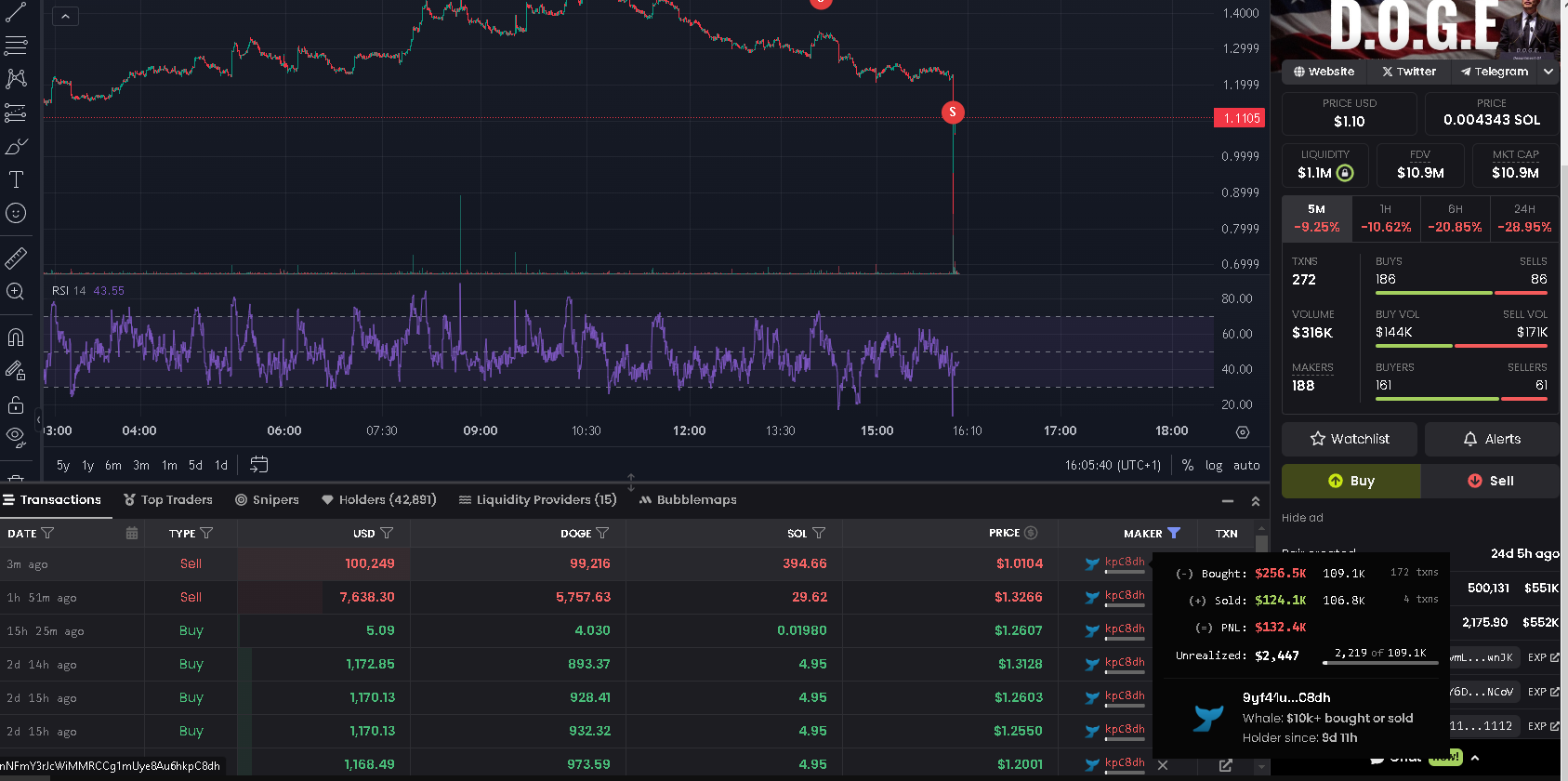
Task: Open the Top Traders tab
Action: click(x=168, y=499)
